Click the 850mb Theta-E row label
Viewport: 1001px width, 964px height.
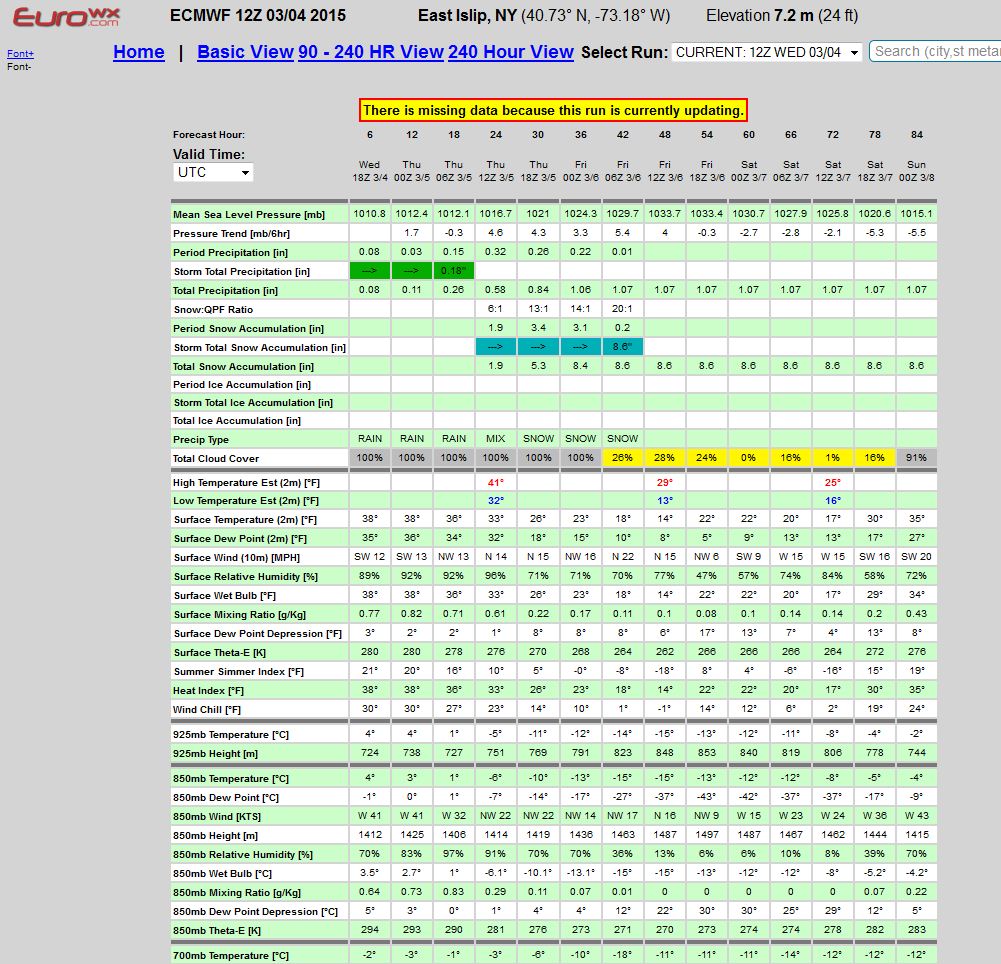[x=219, y=931]
